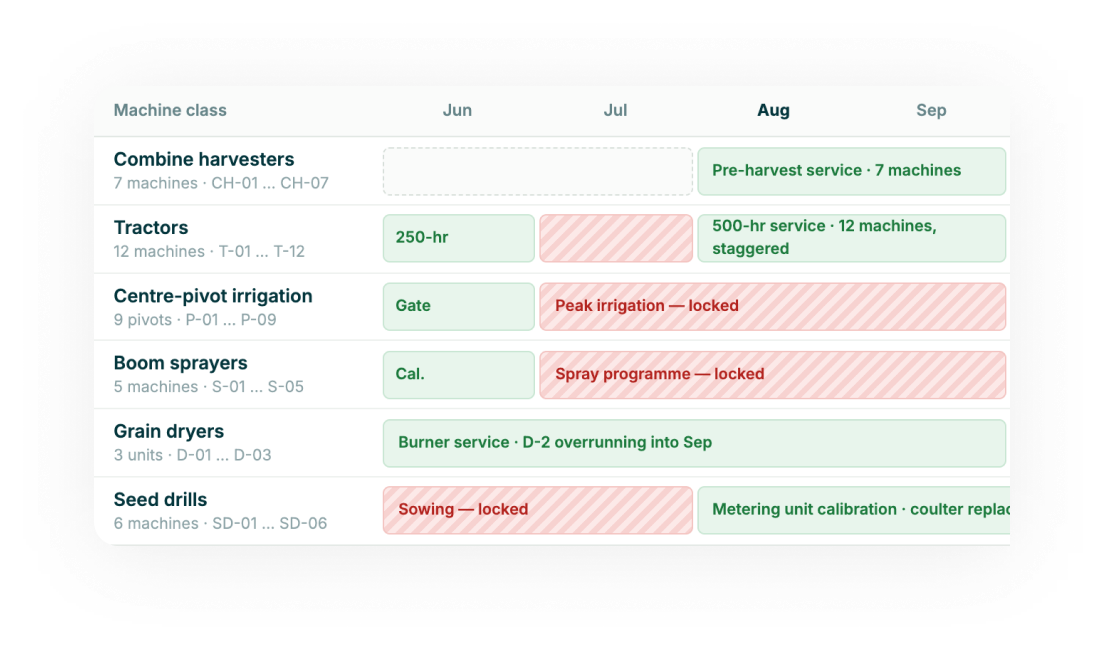Select the Tractors locked July block

coord(616,238)
